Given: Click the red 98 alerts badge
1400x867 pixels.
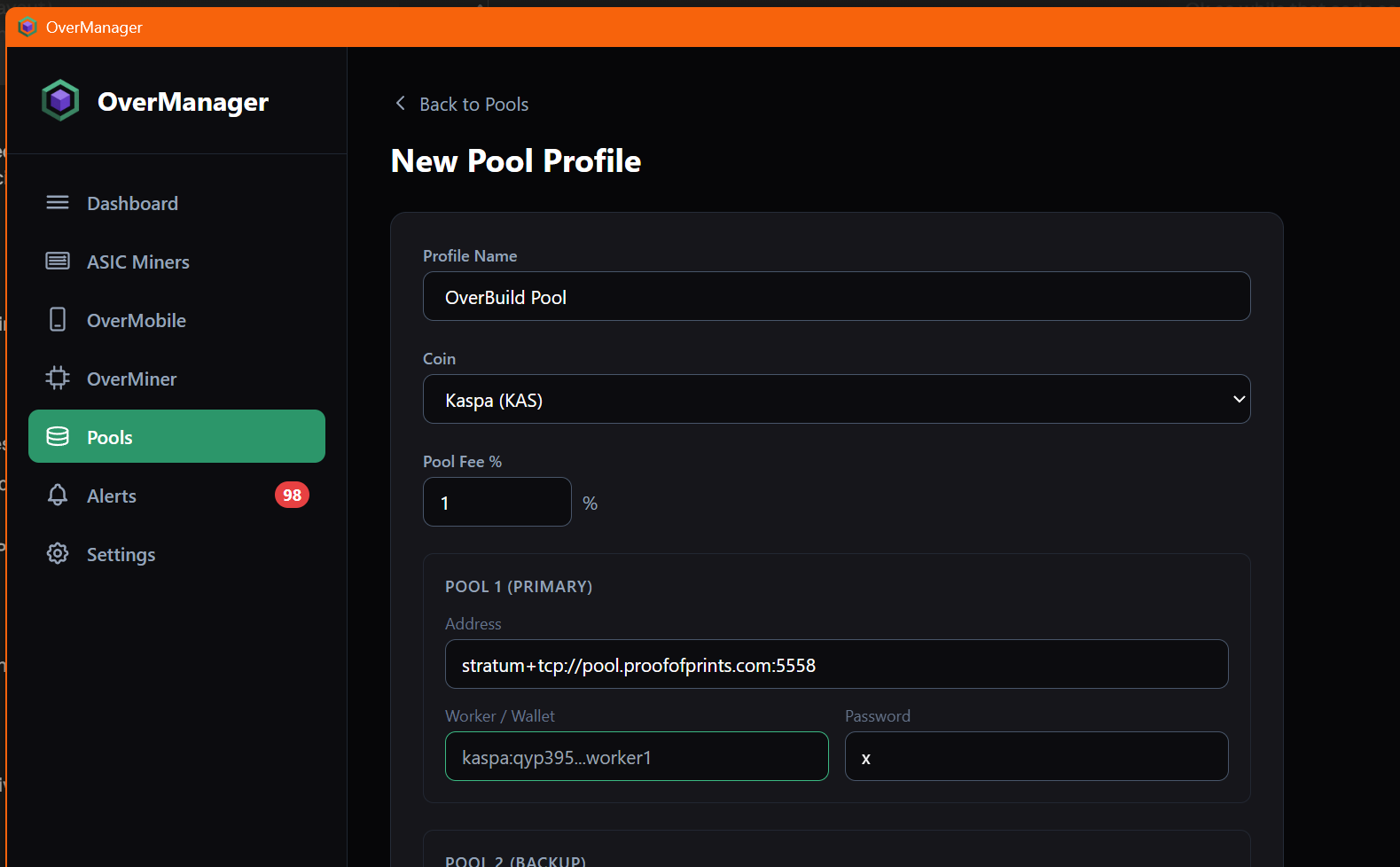Looking at the screenshot, I should [x=293, y=495].
